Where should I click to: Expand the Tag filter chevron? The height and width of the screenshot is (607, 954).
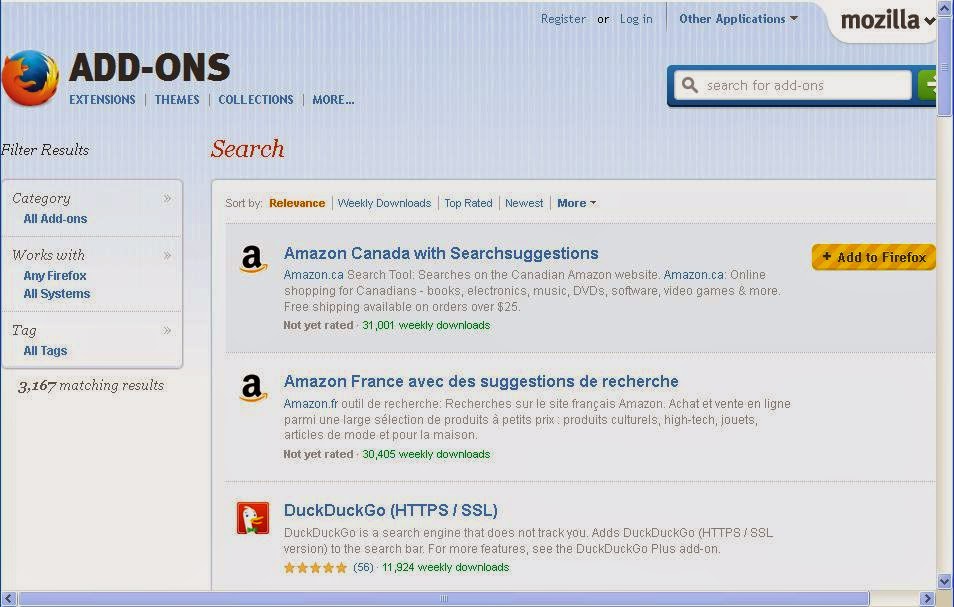tap(167, 330)
